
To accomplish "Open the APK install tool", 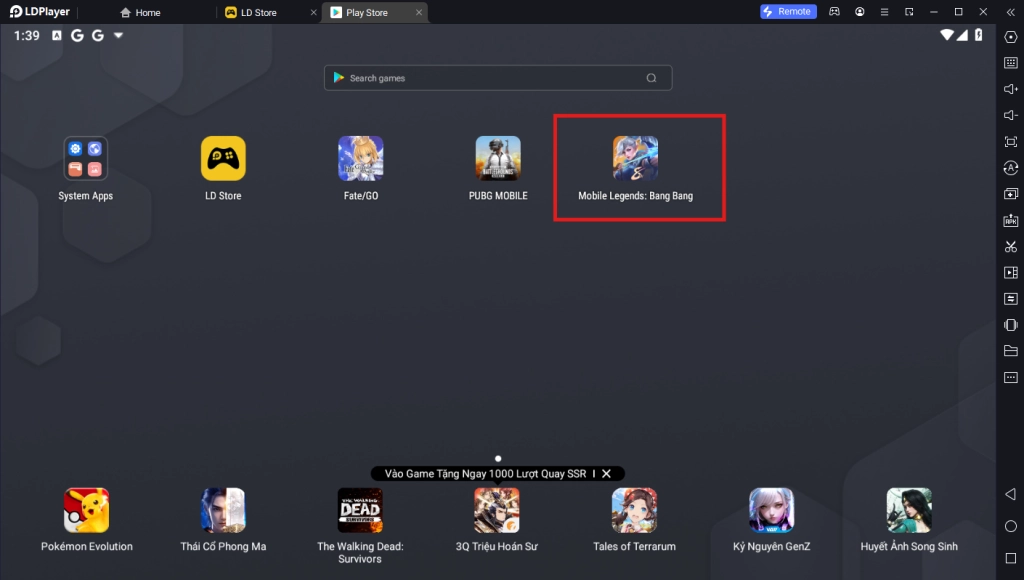I will click(x=1010, y=219).
